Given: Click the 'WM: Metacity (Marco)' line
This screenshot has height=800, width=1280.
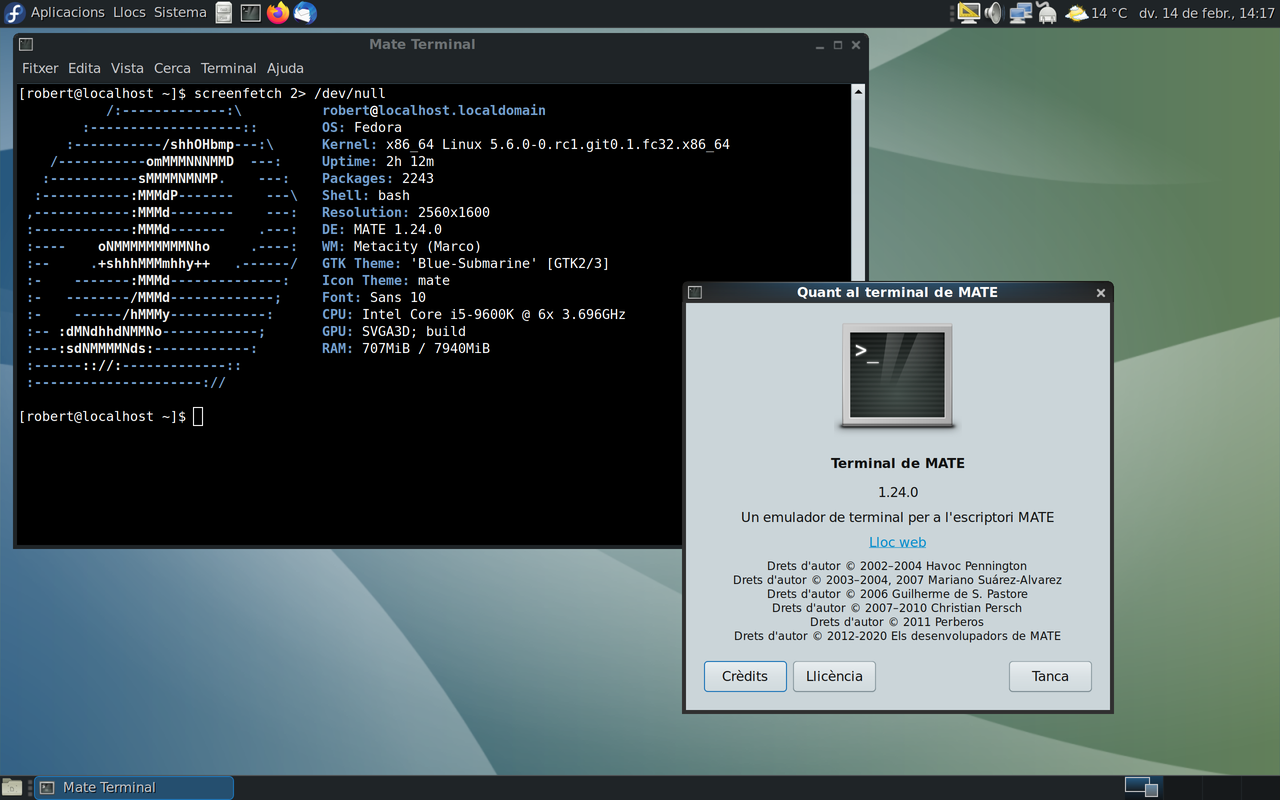Looking at the screenshot, I should coord(402,246).
